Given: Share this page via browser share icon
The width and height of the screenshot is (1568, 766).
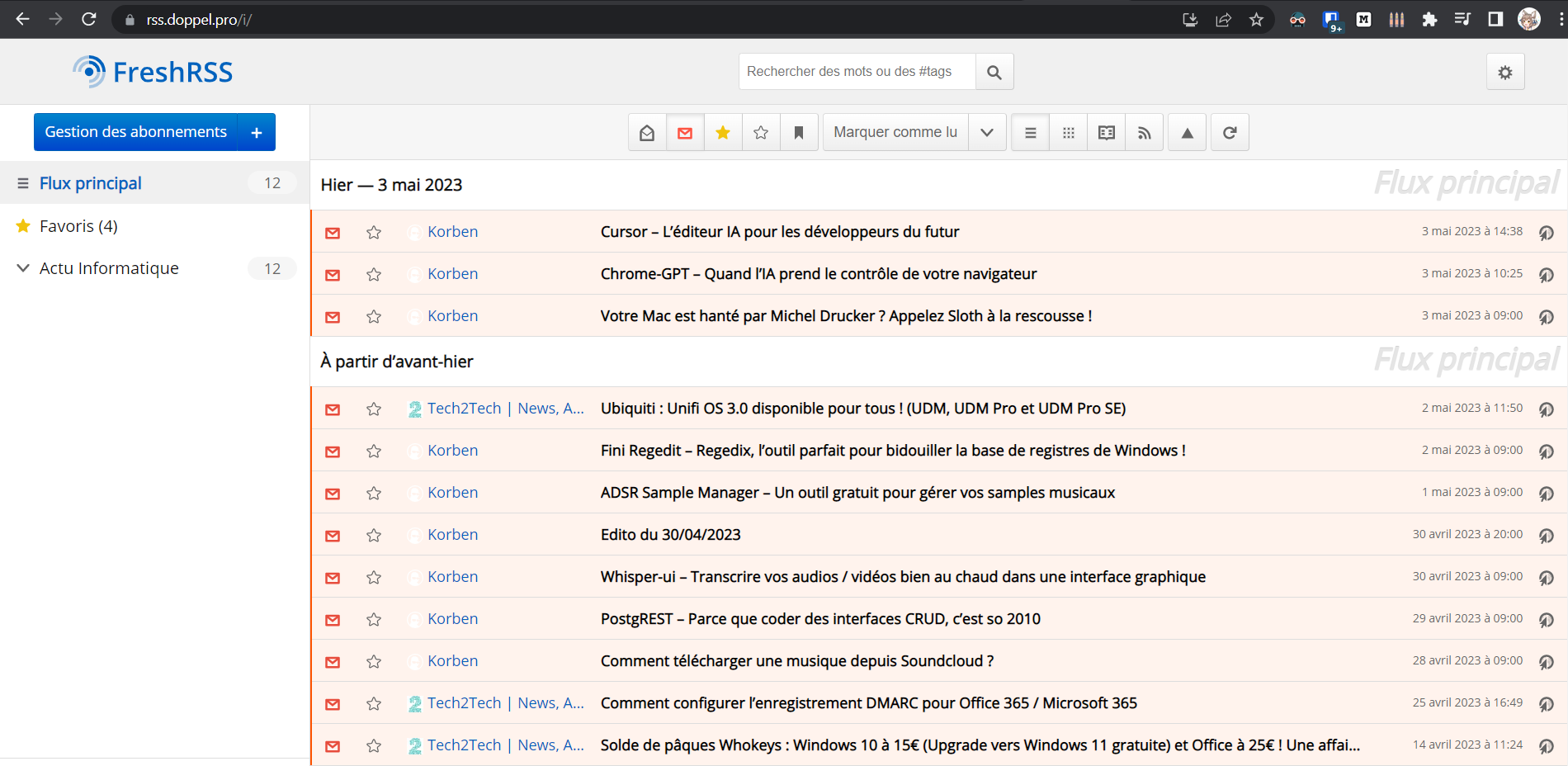Looking at the screenshot, I should click(x=1223, y=20).
